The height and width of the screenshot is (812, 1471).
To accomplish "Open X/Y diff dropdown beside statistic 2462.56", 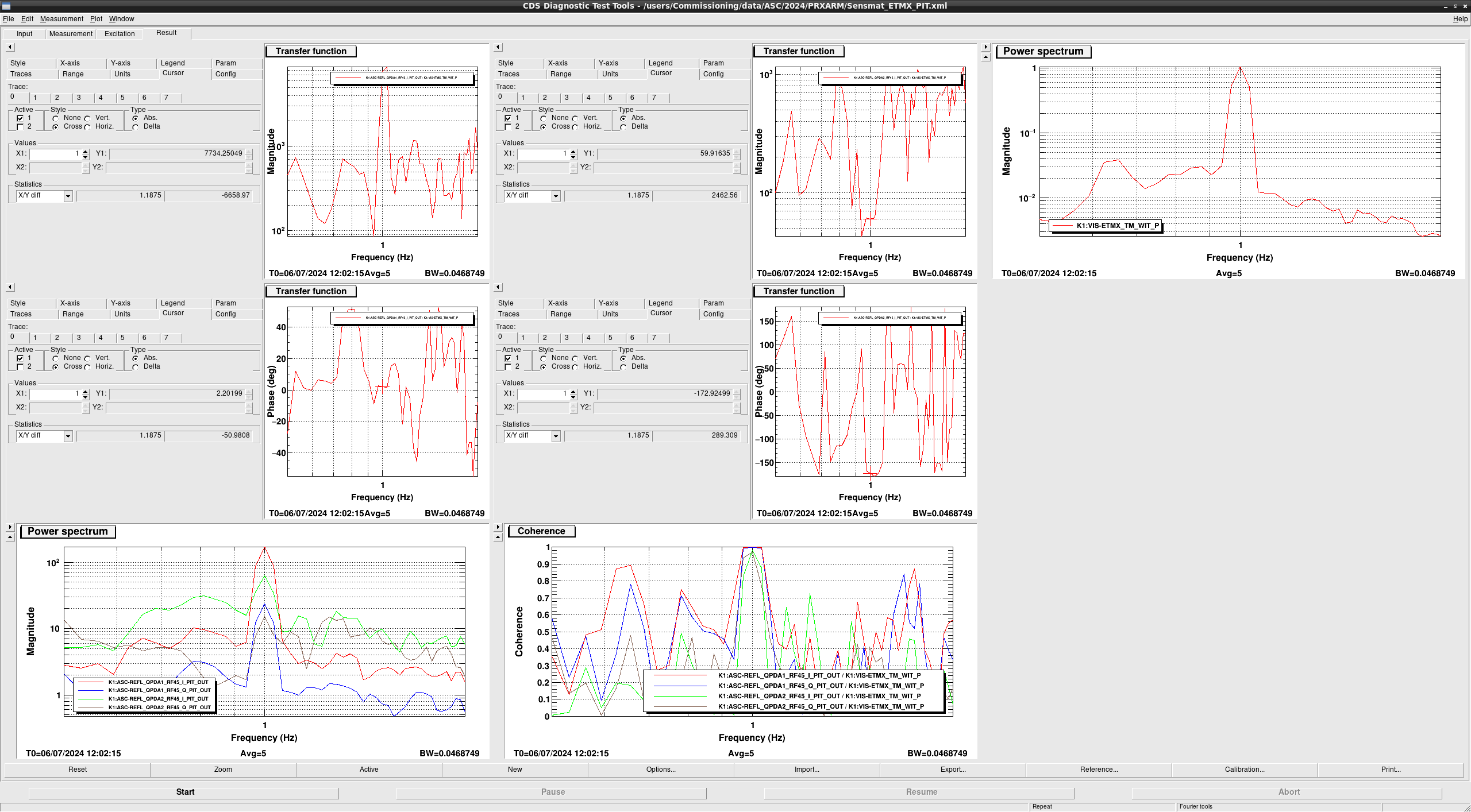I will [556, 196].
